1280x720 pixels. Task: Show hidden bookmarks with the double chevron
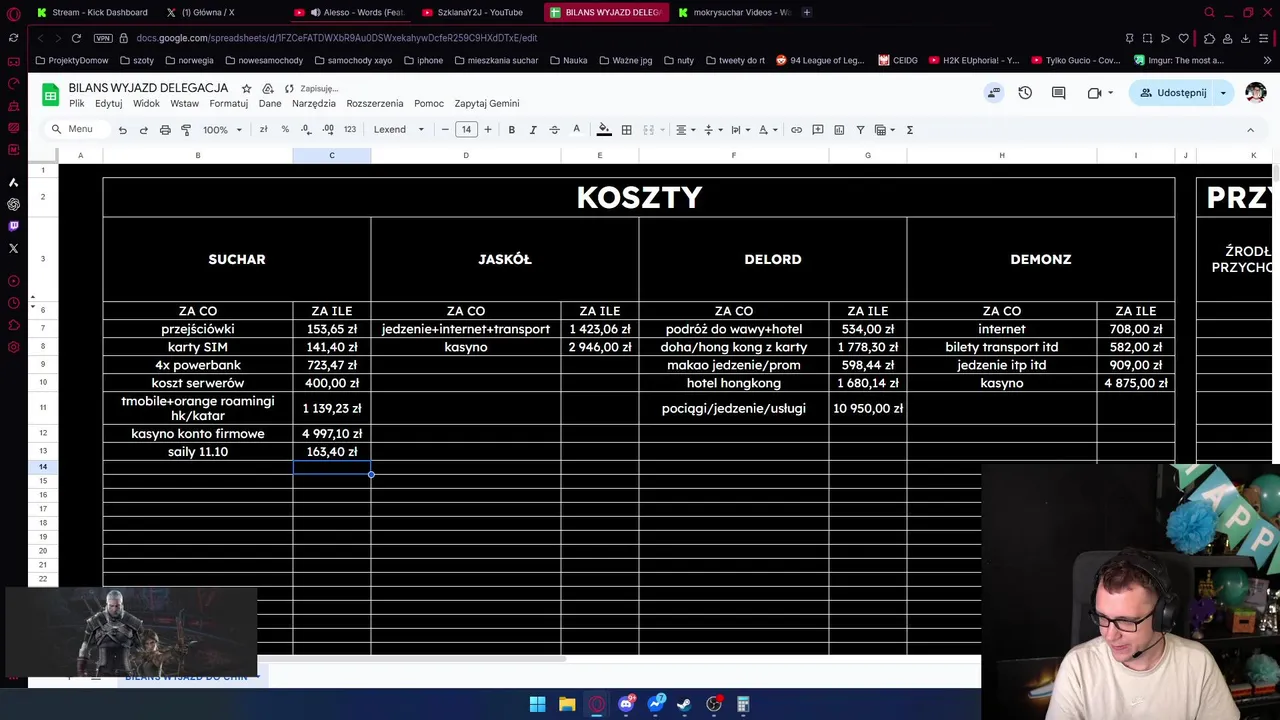coord(1267,60)
